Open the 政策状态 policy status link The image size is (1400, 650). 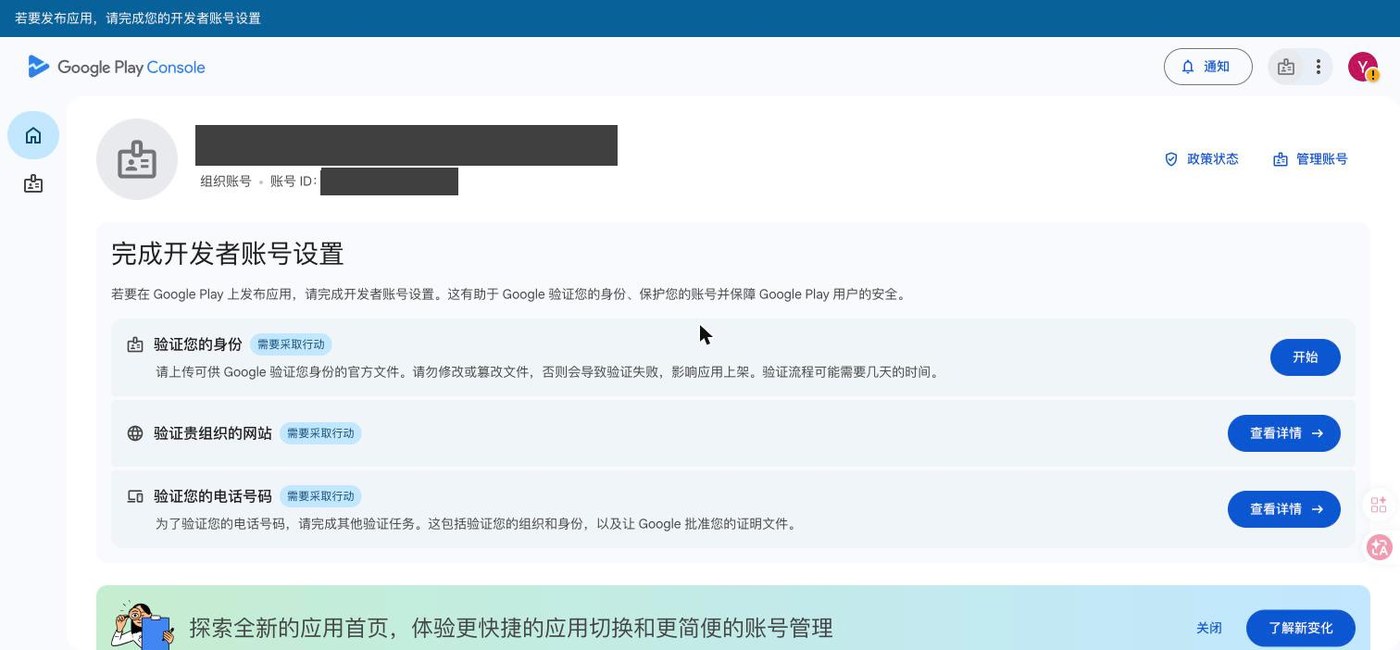(x=1201, y=159)
